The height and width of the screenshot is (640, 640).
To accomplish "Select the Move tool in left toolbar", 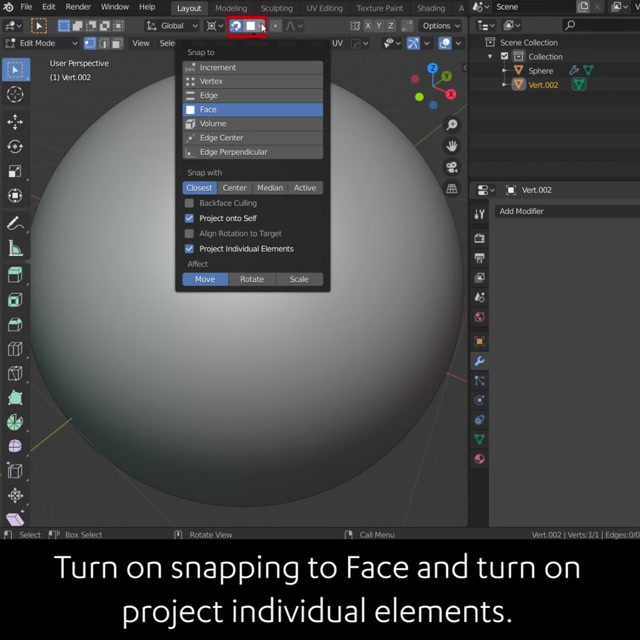I will tap(15, 121).
